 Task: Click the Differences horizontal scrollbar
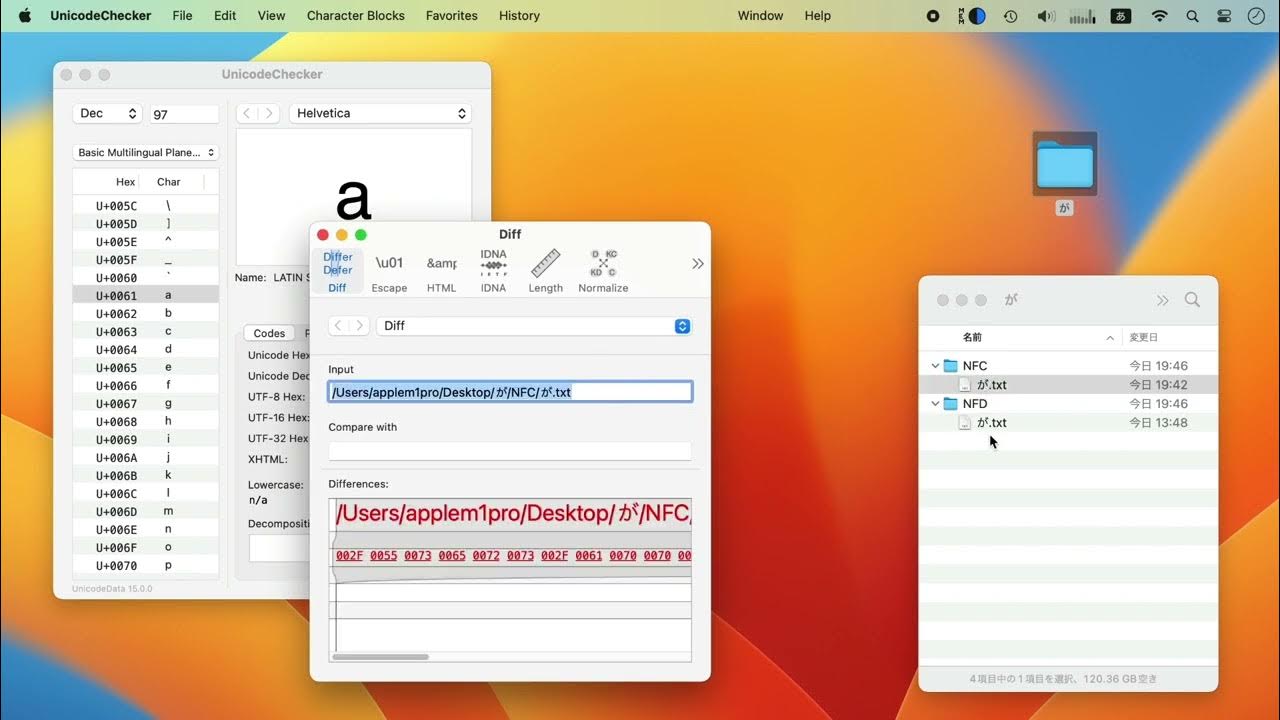(381, 657)
